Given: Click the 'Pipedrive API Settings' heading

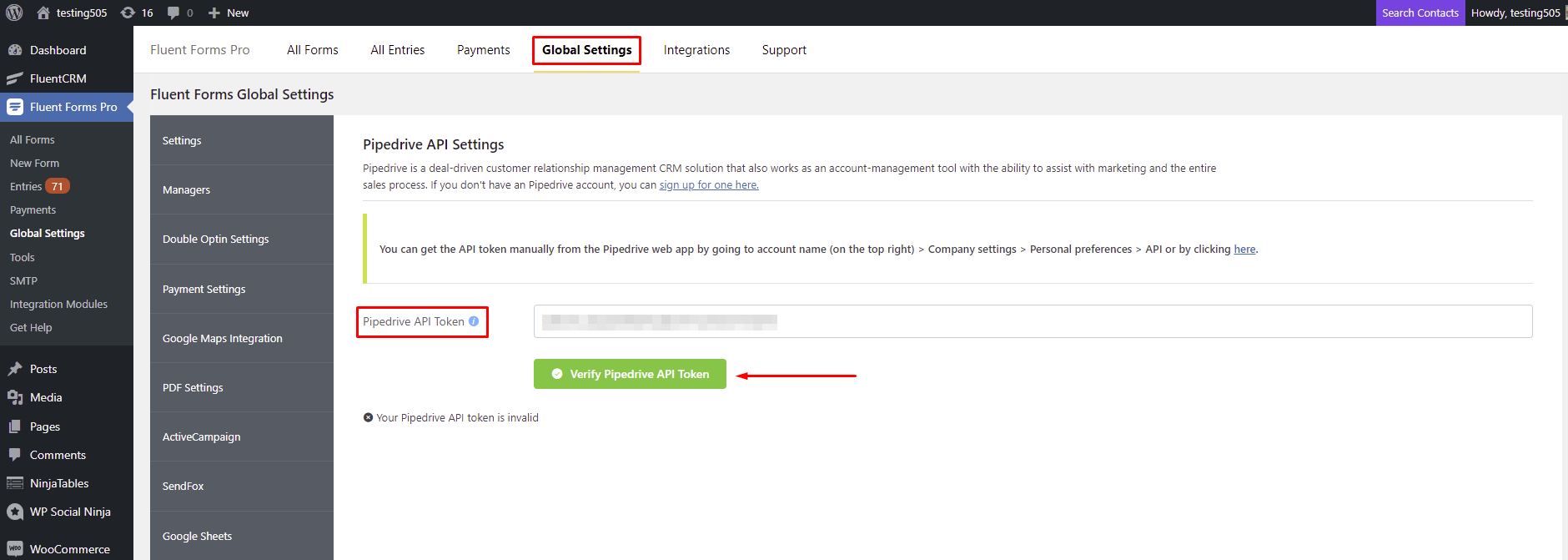Looking at the screenshot, I should coord(434,144).
